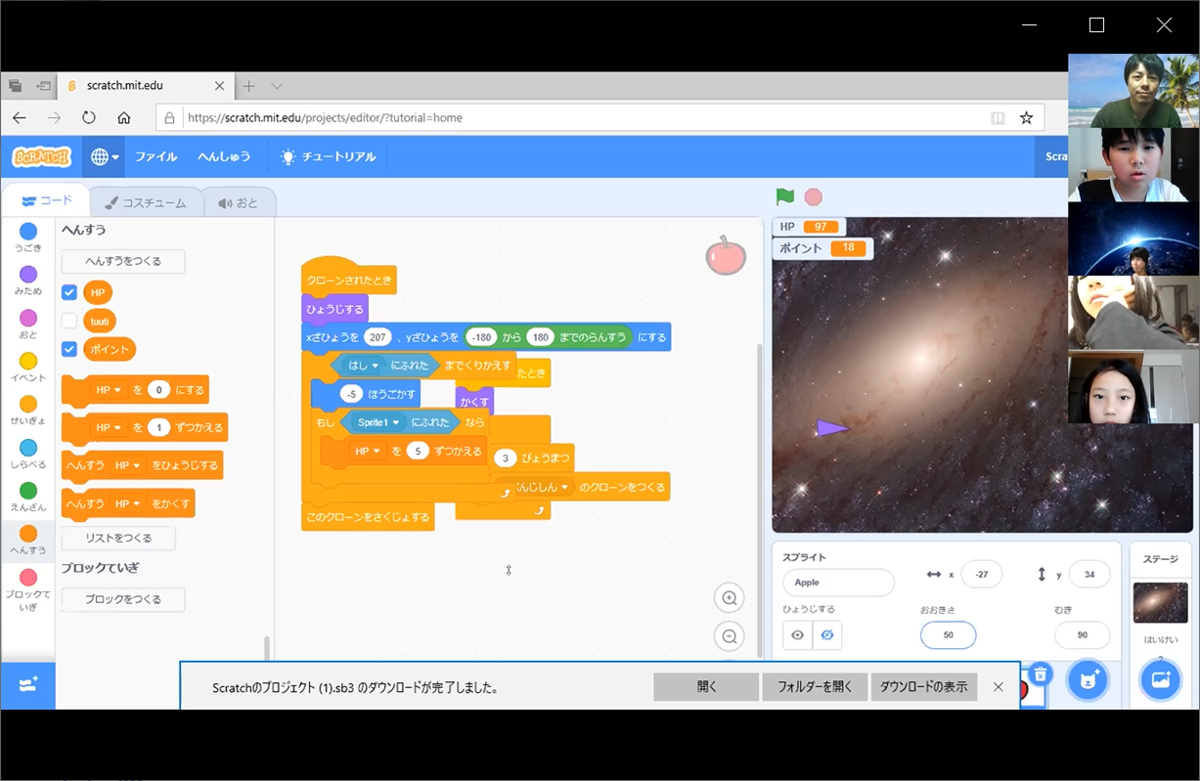Switch to the コスチューム tab
The height and width of the screenshot is (781, 1200).
point(145,202)
